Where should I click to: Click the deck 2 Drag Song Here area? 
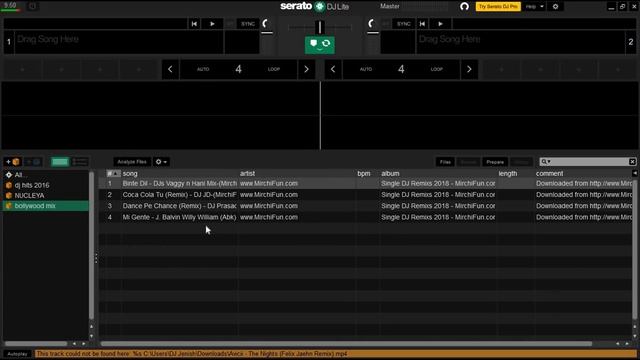pos(520,43)
